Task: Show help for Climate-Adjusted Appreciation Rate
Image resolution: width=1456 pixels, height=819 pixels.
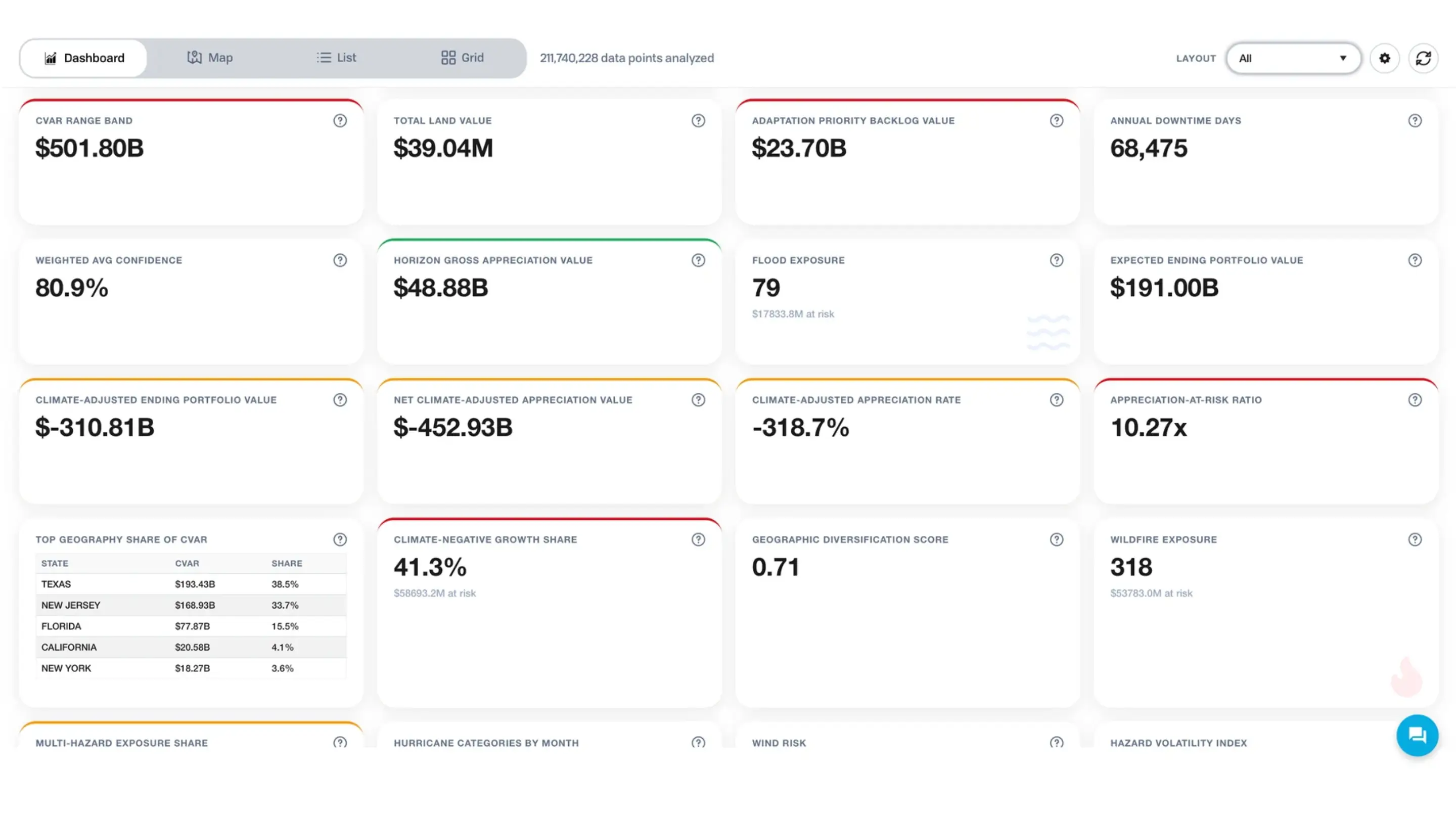Action: (x=1057, y=399)
